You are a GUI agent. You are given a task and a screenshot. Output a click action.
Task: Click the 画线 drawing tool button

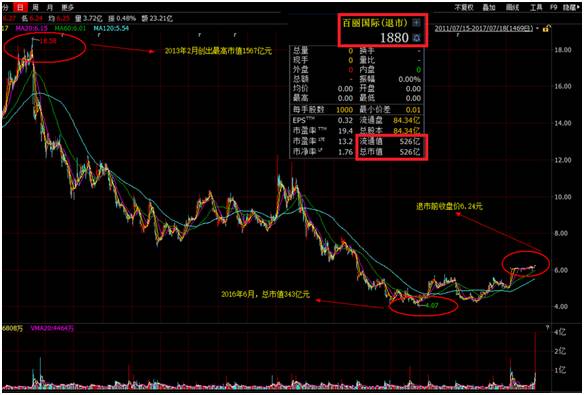point(512,7)
